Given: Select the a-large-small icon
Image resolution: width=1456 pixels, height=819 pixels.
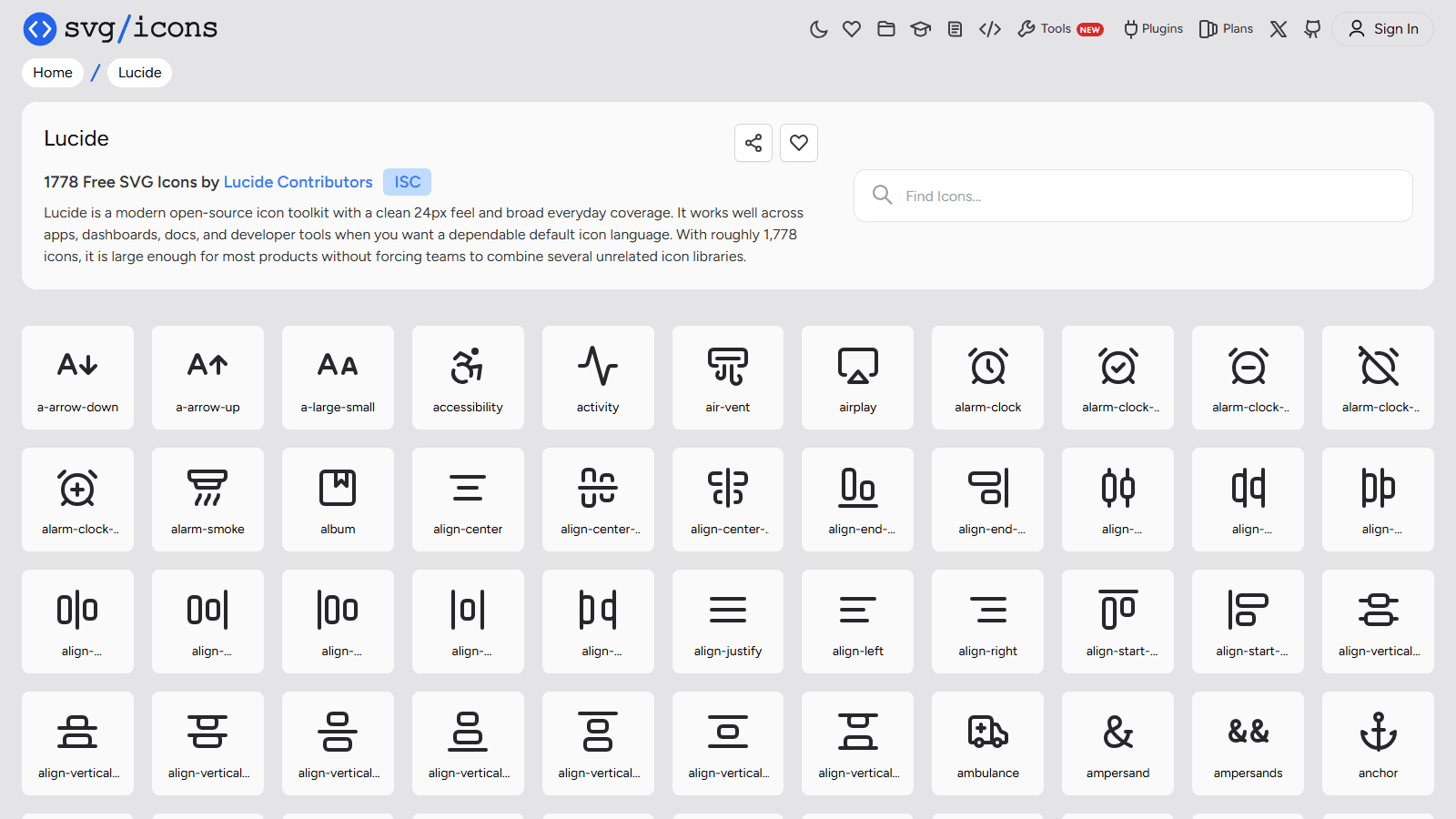Looking at the screenshot, I should click(338, 378).
